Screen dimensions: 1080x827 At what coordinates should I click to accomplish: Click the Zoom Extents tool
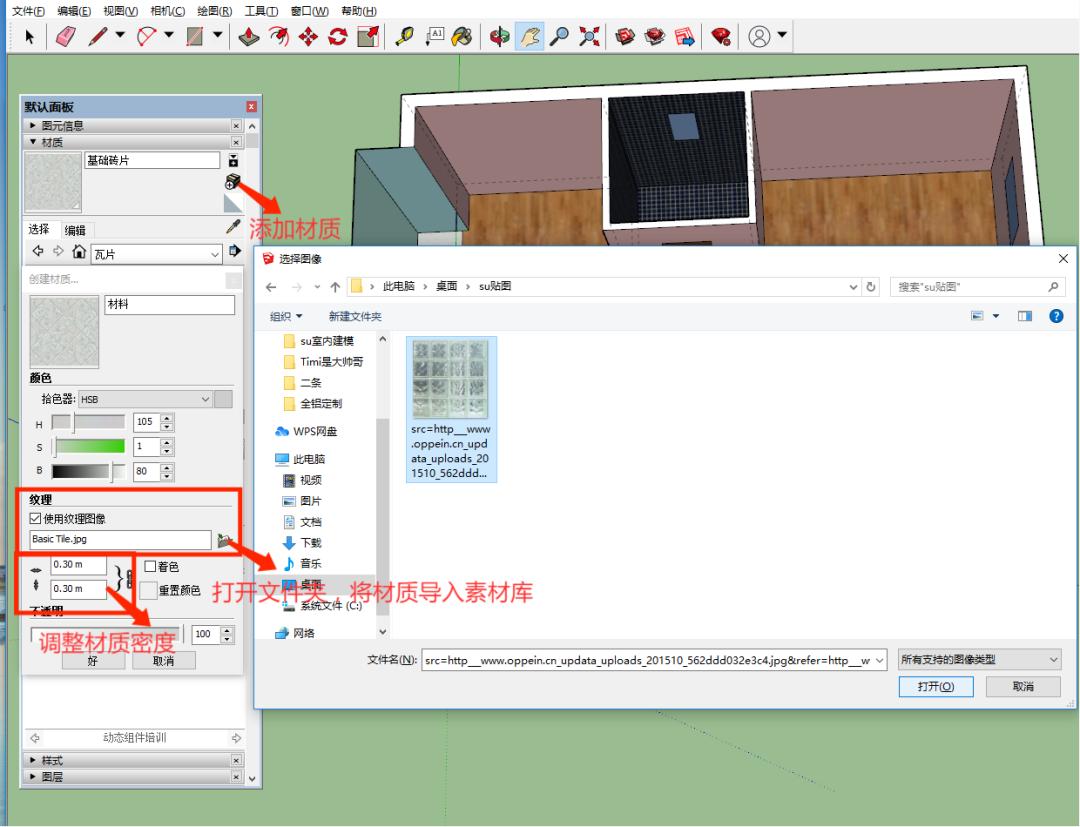coord(589,37)
